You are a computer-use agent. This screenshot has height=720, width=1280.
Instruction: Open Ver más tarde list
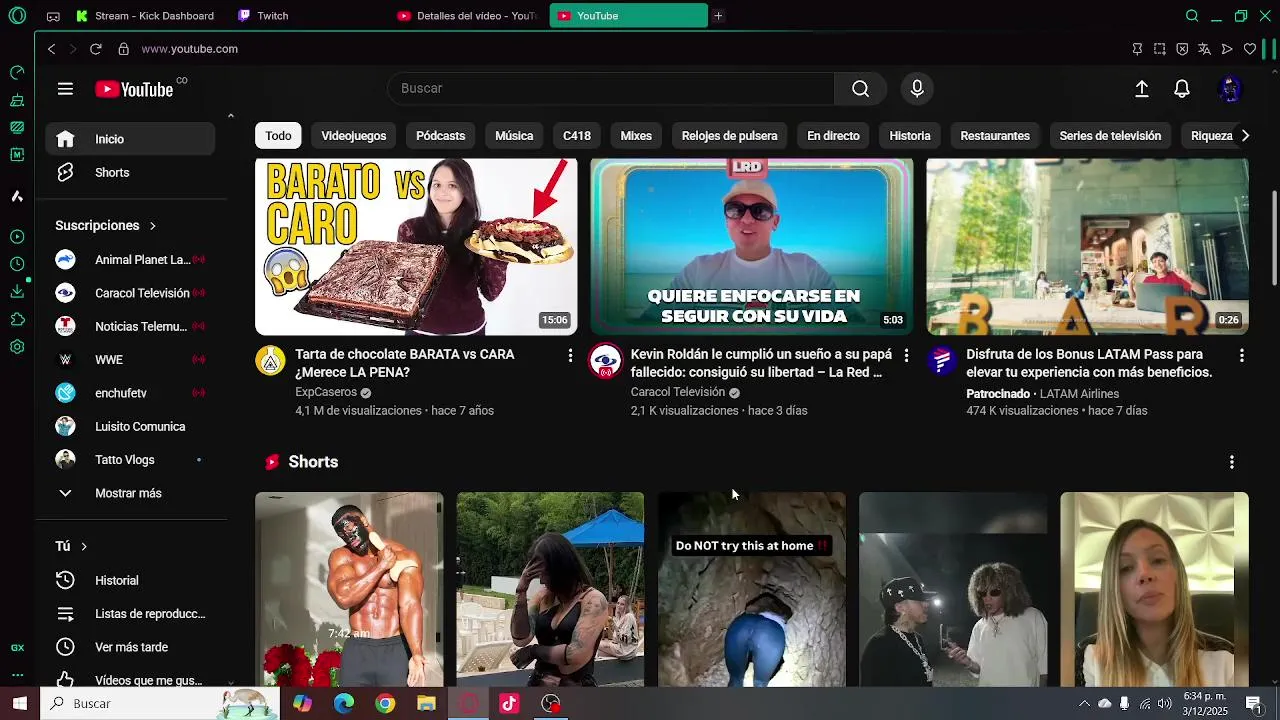point(130,647)
